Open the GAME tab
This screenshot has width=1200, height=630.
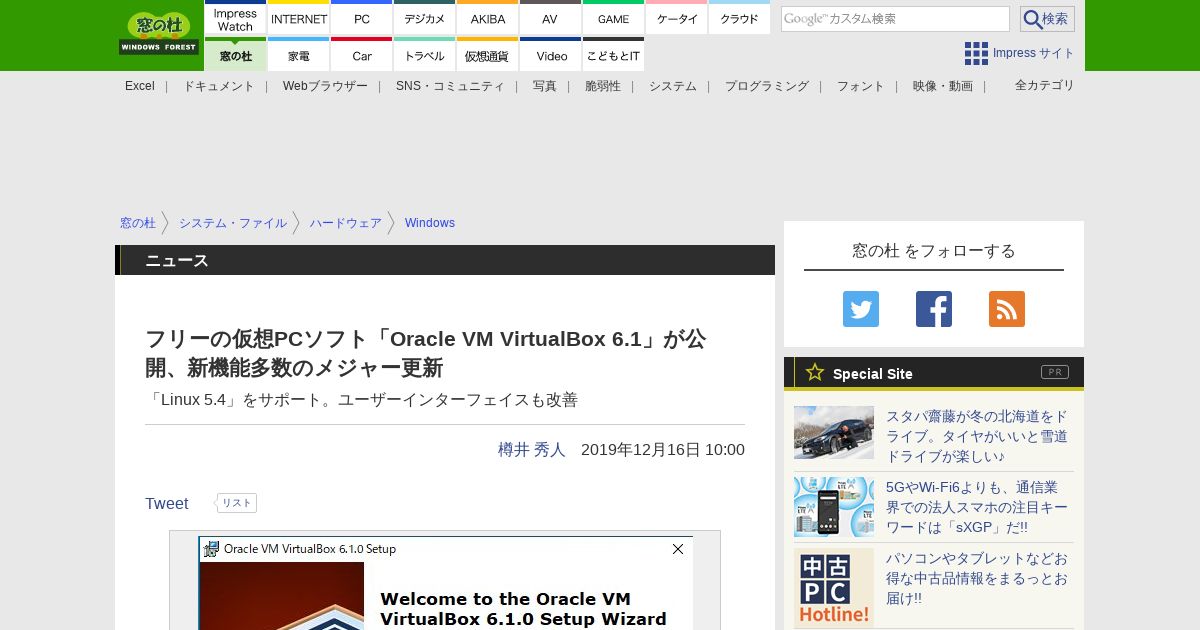point(613,18)
